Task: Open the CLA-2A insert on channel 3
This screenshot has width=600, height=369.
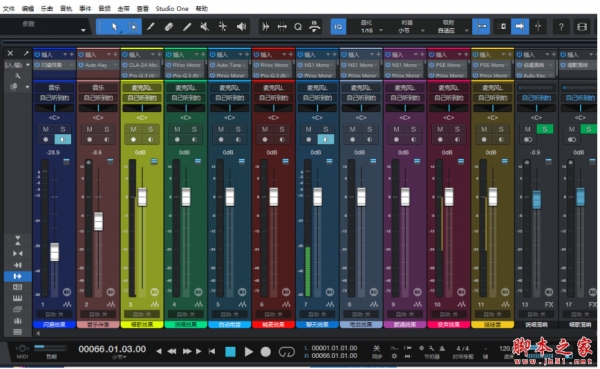Action: click(142, 65)
